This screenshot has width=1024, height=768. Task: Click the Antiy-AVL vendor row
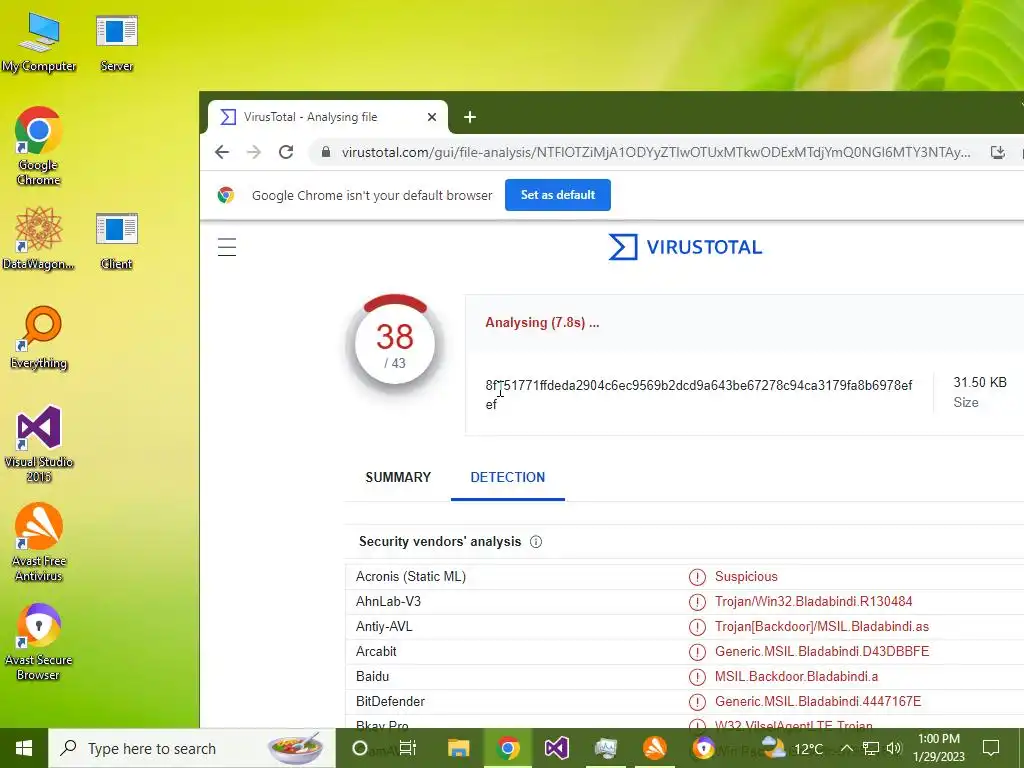[x=684, y=626]
